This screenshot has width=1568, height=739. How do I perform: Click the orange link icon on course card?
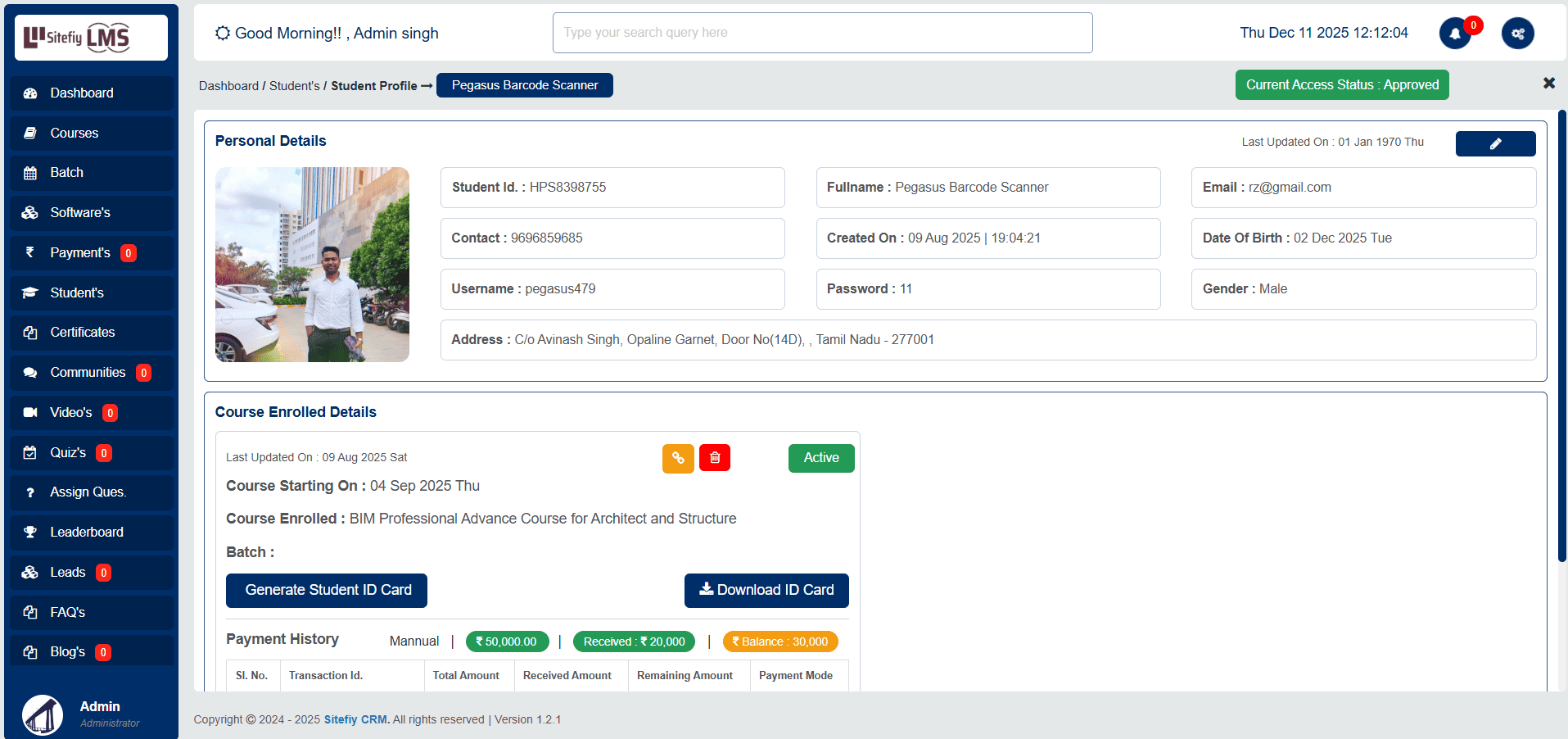678,458
